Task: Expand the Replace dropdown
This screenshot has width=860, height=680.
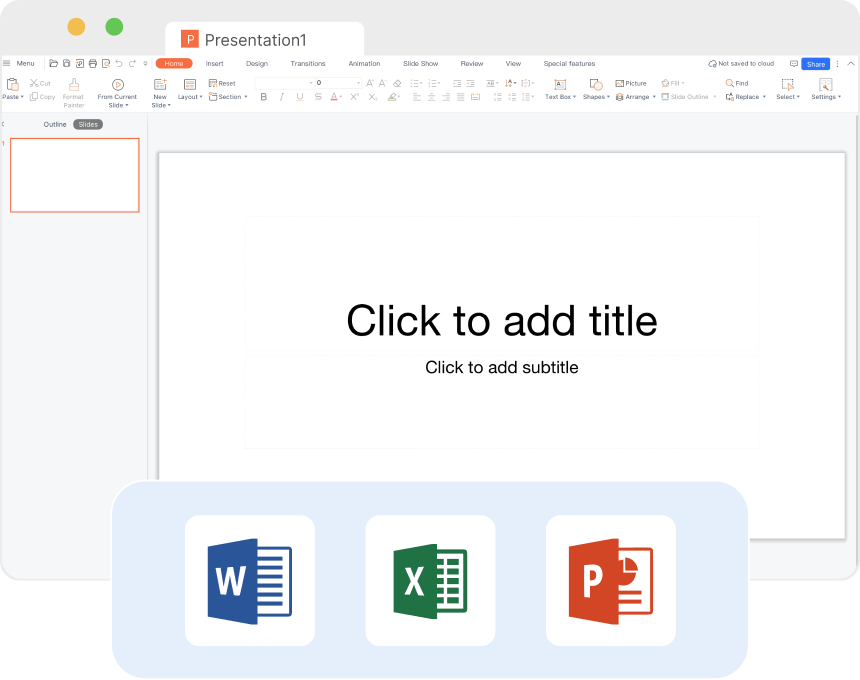Action: 764,97
